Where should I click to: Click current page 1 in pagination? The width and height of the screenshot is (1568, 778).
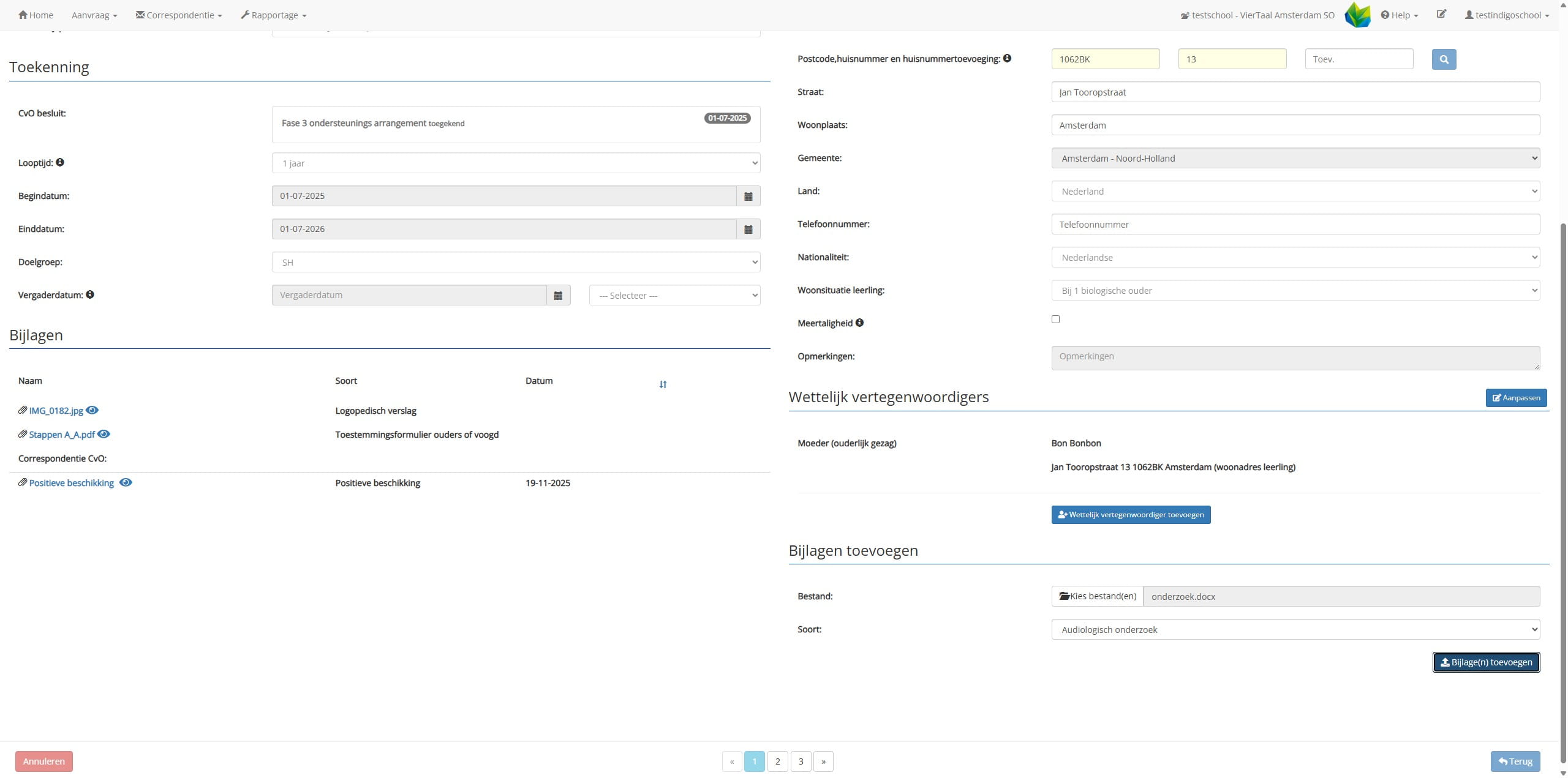(755, 761)
